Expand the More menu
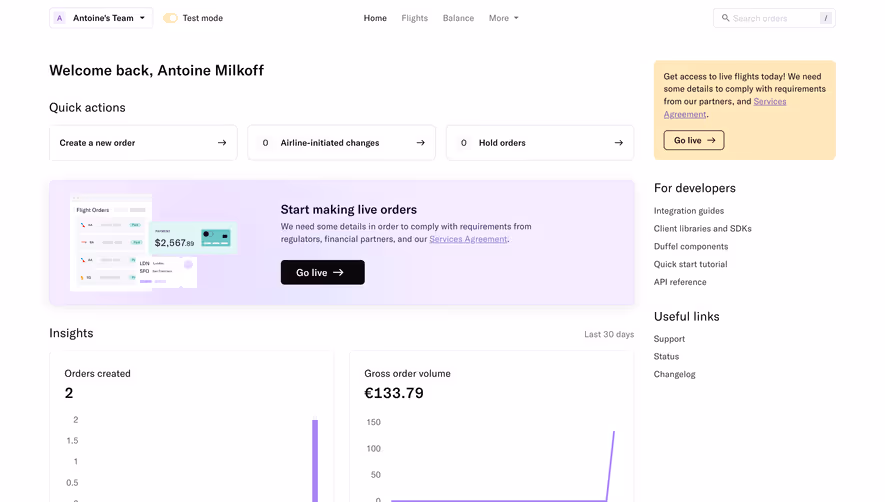The height and width of the screenshot is (502, 885). tap(503, 18)
